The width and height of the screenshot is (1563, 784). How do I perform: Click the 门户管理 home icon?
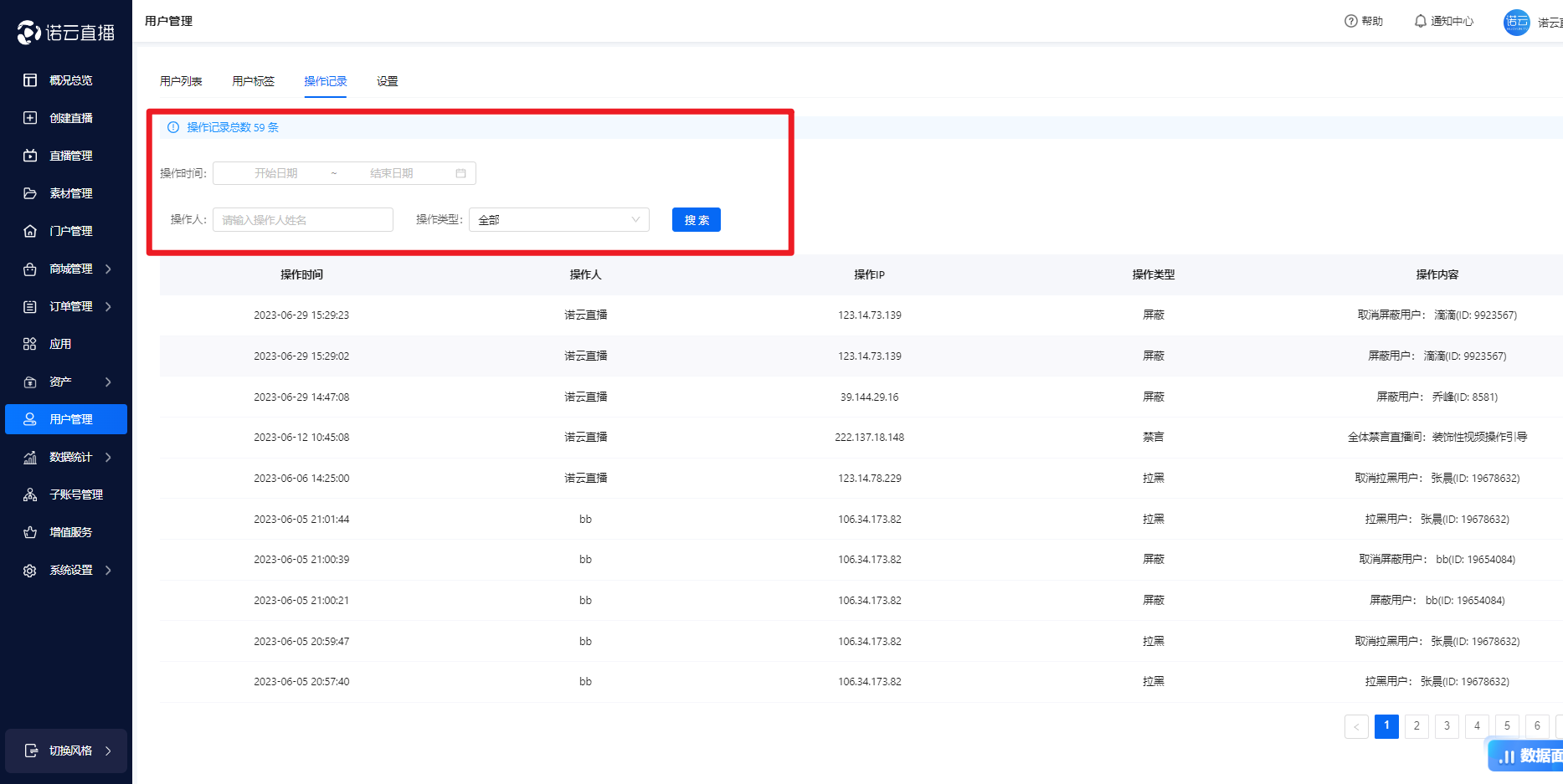30,231
